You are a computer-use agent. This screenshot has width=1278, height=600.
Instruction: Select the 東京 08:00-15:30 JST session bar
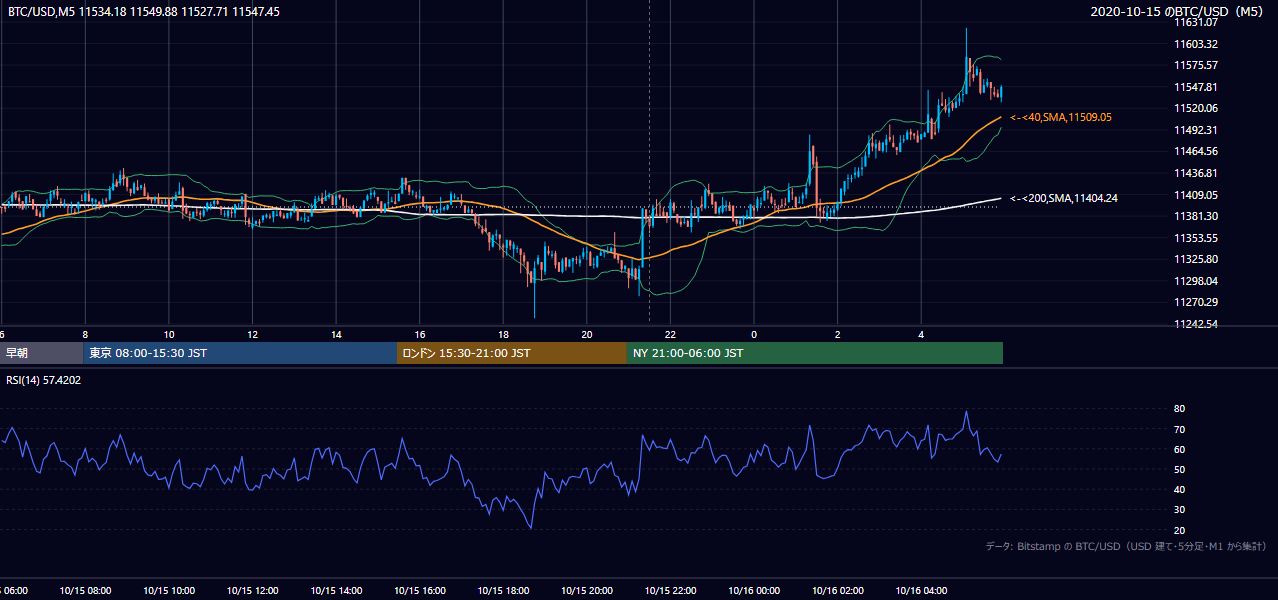[240, 353]
